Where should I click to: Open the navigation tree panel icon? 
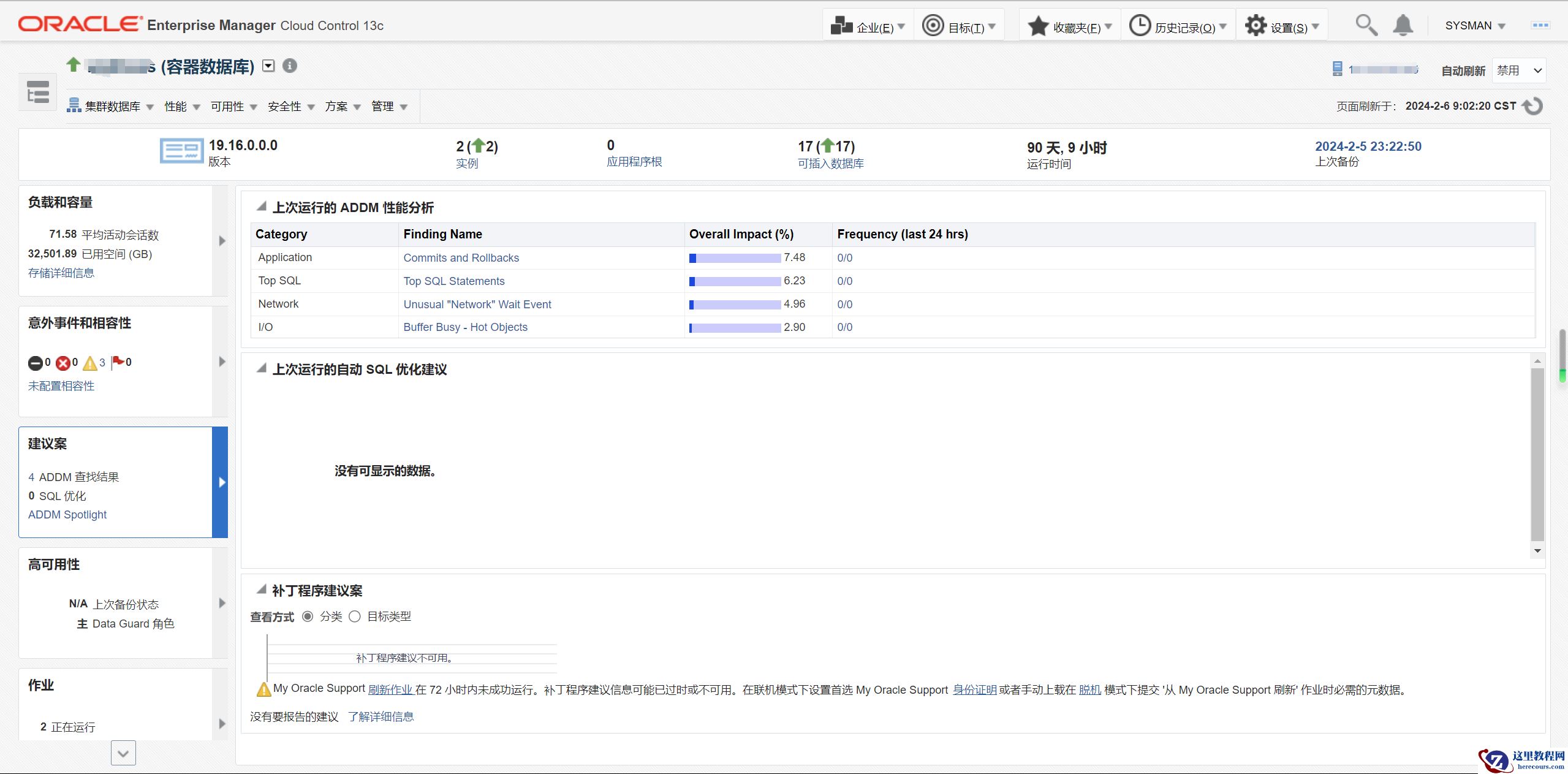pos(38,93)
